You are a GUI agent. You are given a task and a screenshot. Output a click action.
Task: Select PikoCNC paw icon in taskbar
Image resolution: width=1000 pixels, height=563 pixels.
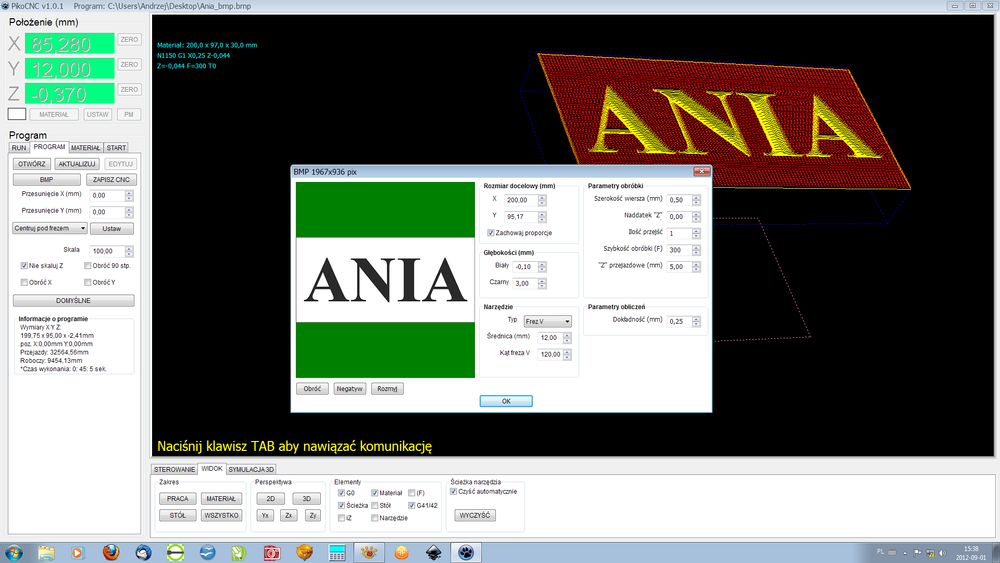click(x=466, y=552)
